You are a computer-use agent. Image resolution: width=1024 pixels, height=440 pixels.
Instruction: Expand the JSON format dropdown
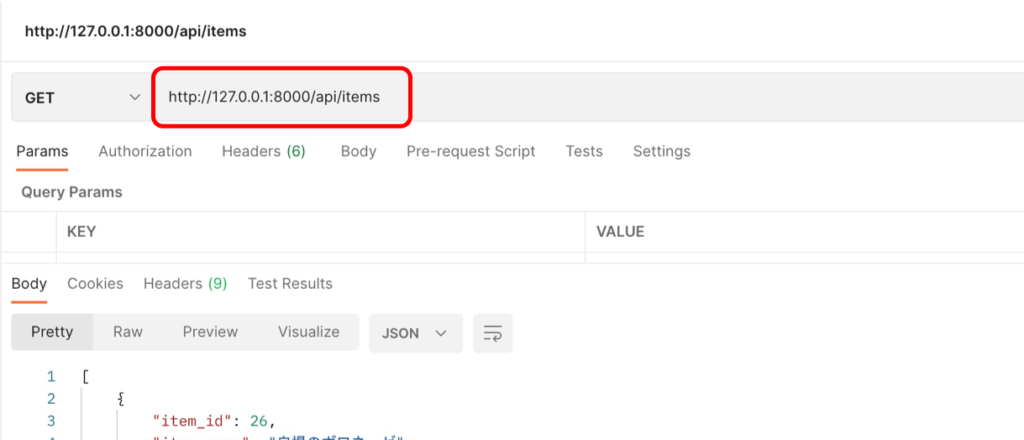(x=415, y=333)
